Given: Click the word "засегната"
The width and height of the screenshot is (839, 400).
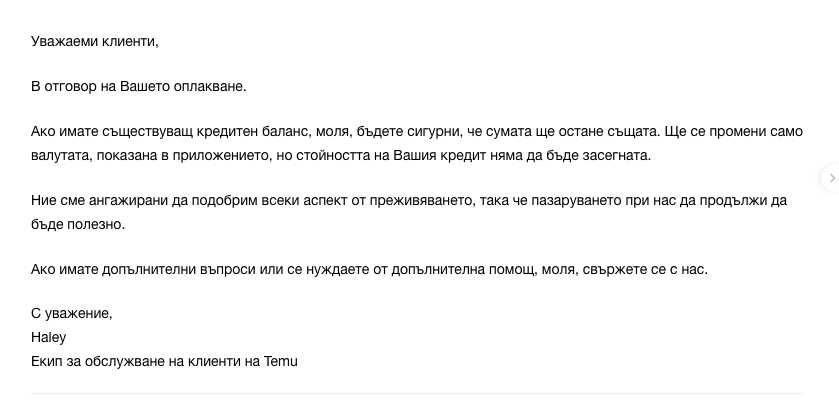Looking at the screenshot, I should click(x=616, y=156).
